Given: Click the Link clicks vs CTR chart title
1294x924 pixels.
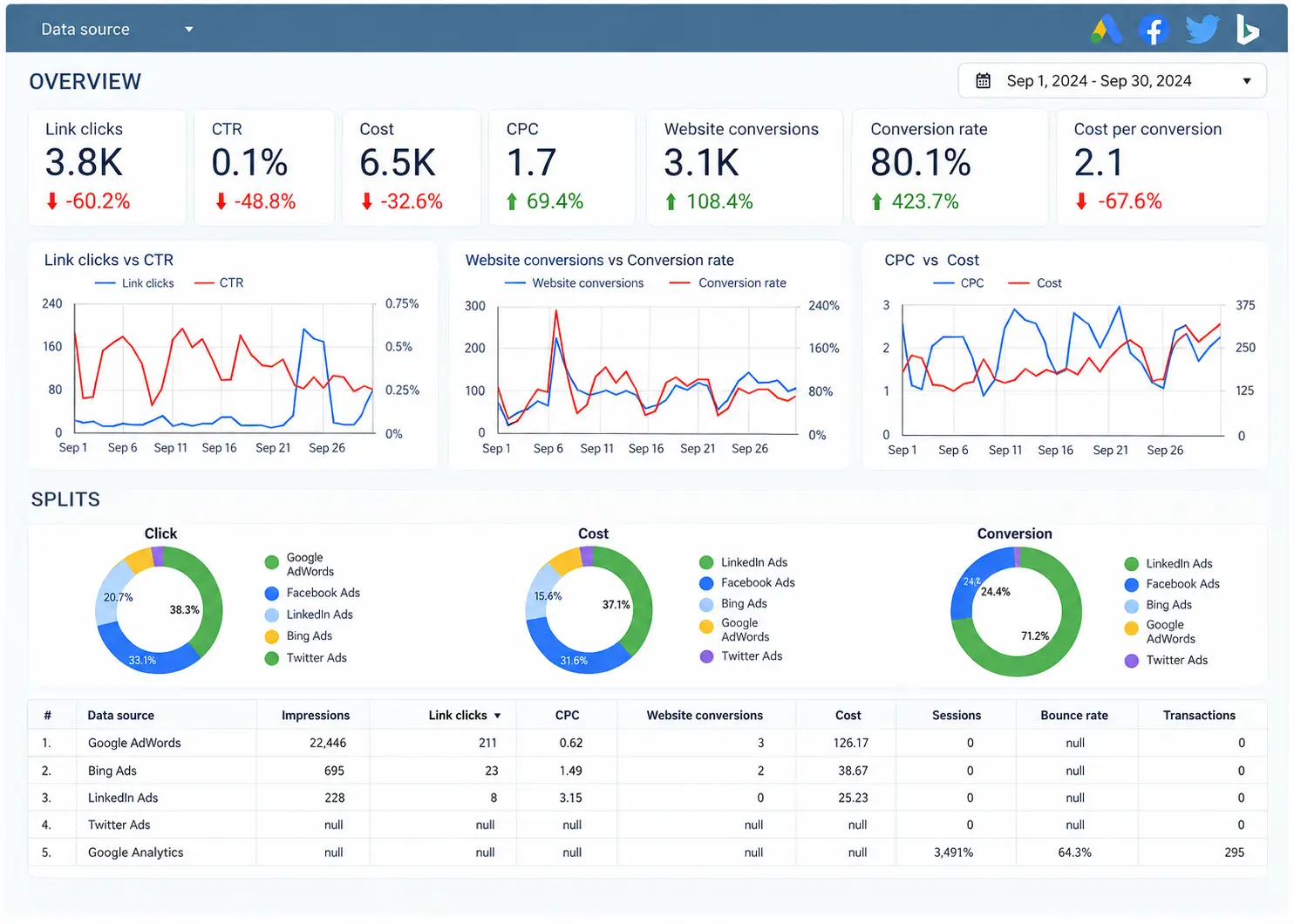Looking at the screenshot, I should coord(109,261).
